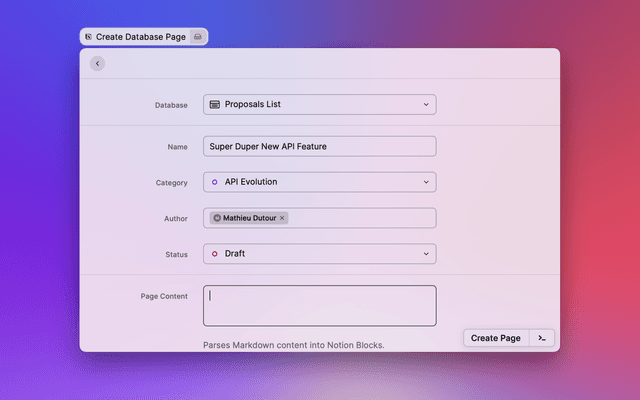
Task: Click Mathieu Dutour's avatar icon
Action: point(217,218)
